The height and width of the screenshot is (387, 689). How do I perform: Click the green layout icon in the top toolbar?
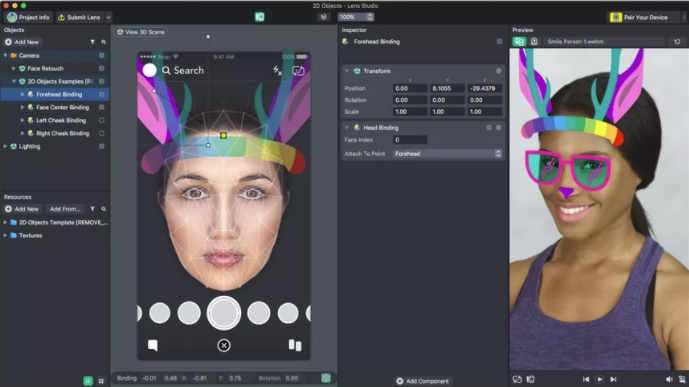coord(259,17)
